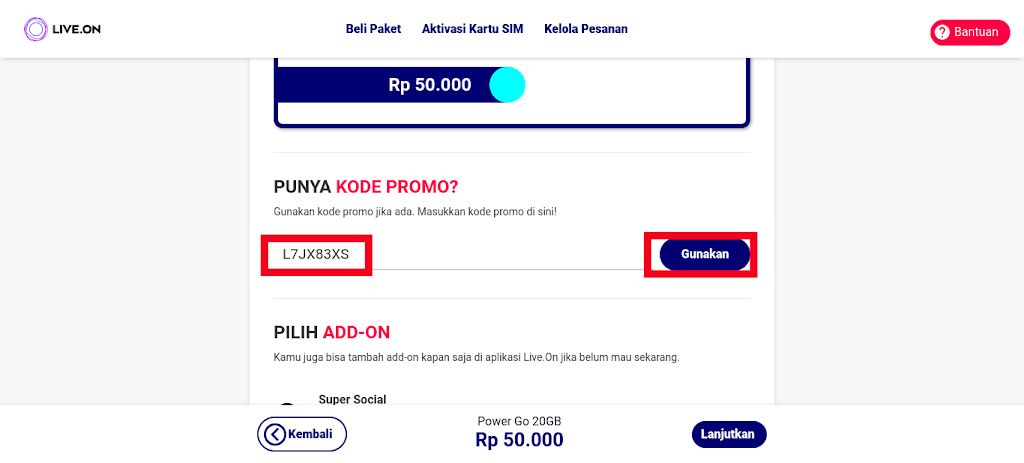Screen dimensions: 1024x463
Task: Click the LIVE.ON wordmark text
Action: (77, 29)
